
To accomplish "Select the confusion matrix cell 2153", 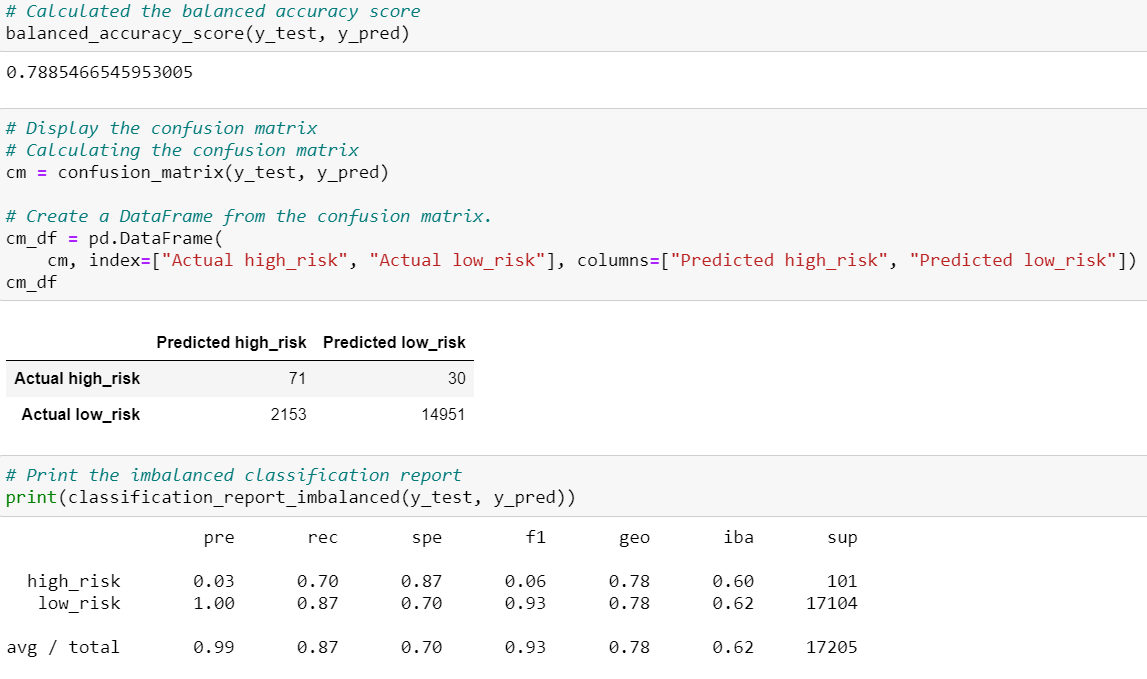I will click(x=288, y=414).
